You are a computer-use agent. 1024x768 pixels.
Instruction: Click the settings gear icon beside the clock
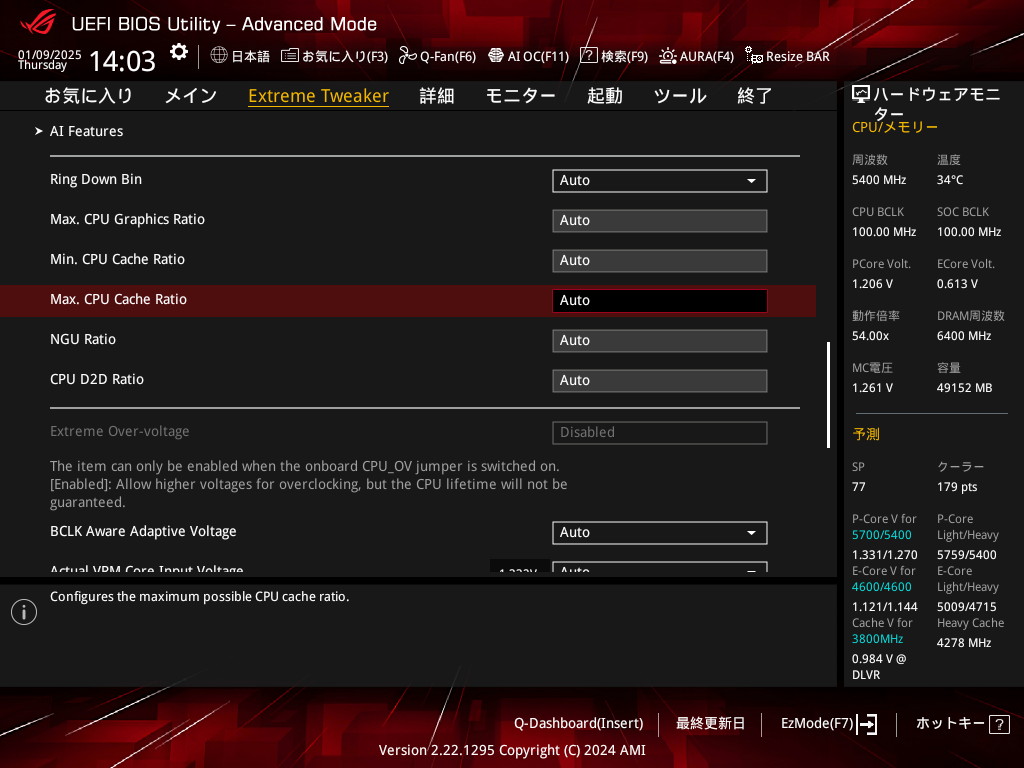coord(178,52)
